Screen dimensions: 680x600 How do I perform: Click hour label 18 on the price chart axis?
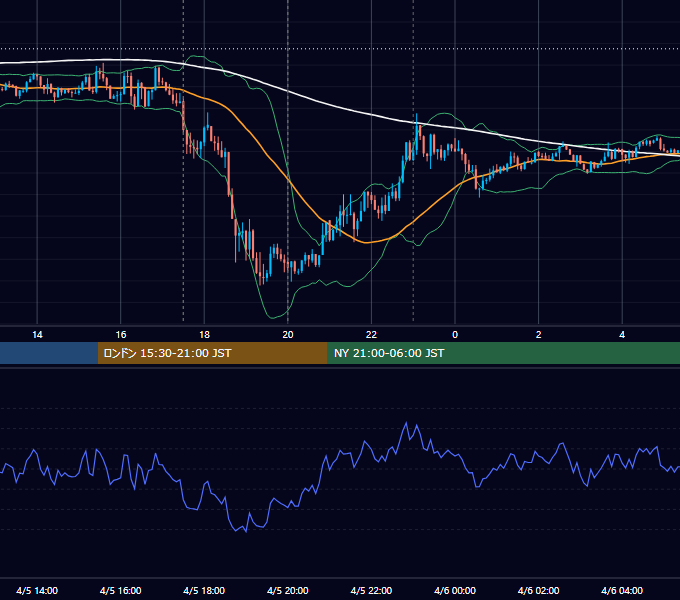(204, 335)
